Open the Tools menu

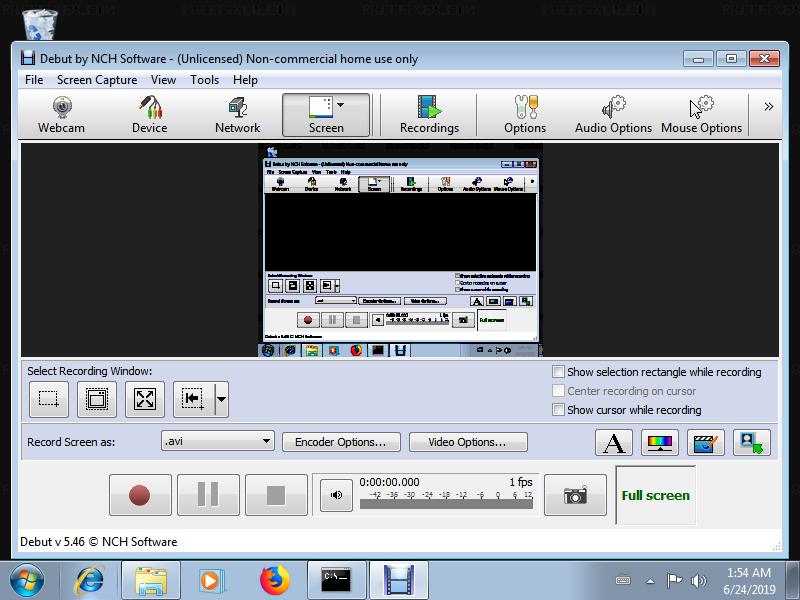(204, 80)
